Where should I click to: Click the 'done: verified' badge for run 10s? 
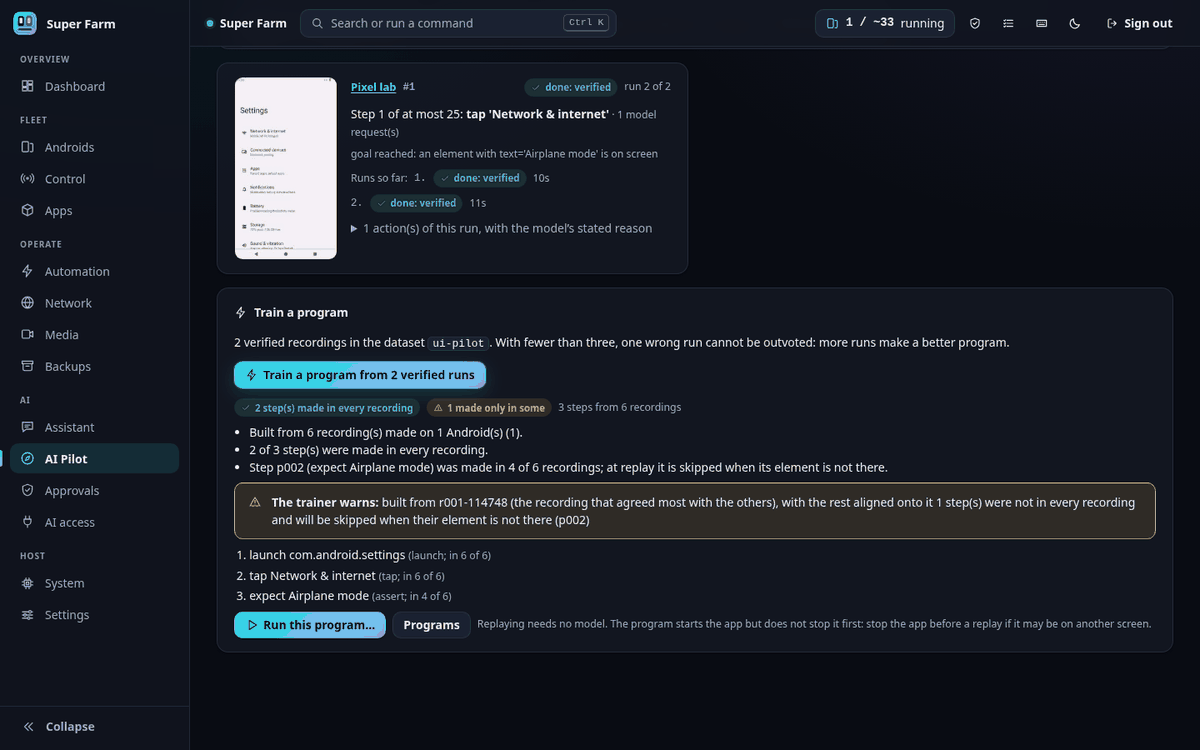coord(480,178)
